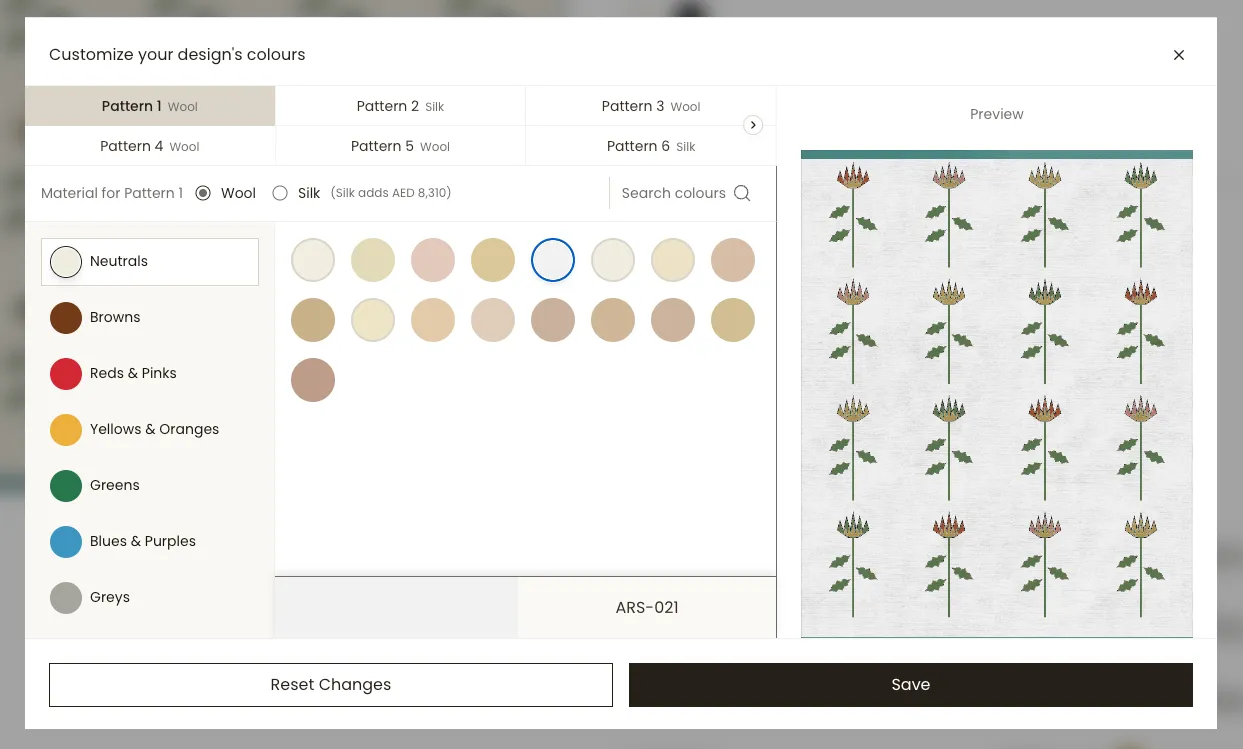Switch to Pattern 6 Silk tab
The width and height of the screenshot is (1243, 749).
(650, 146)
